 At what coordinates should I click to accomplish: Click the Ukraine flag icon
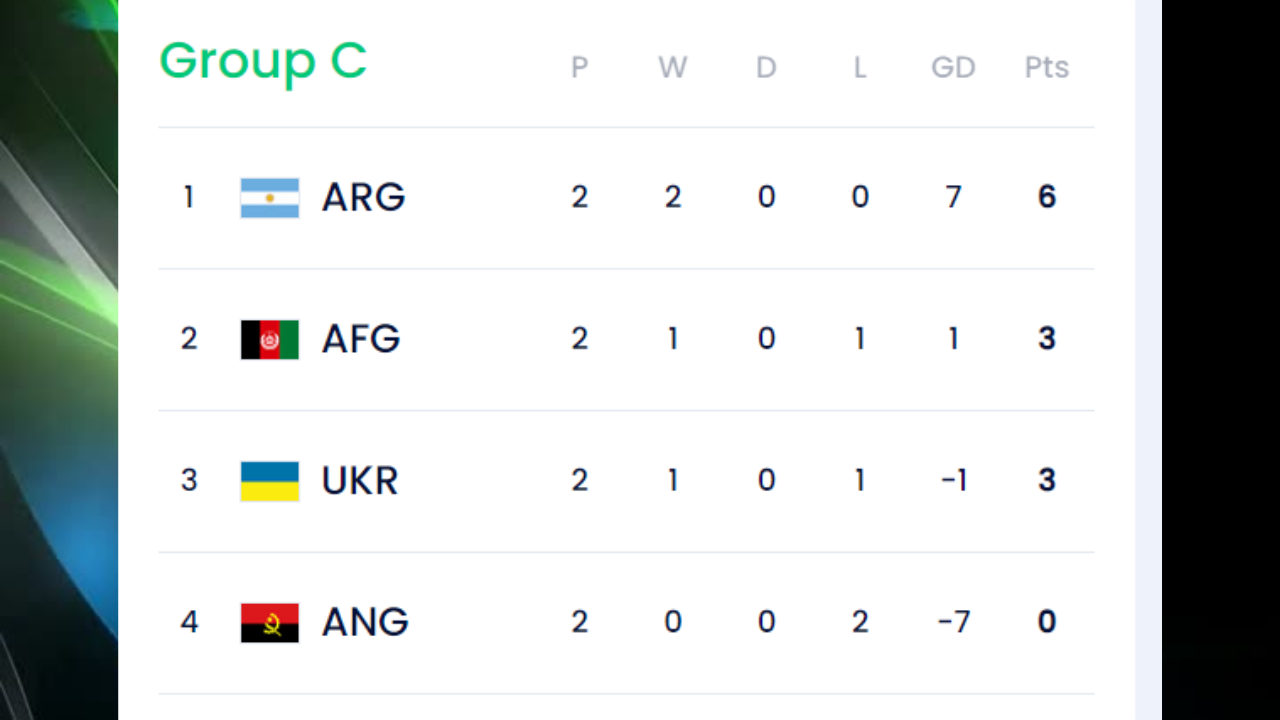pos(270,481)
